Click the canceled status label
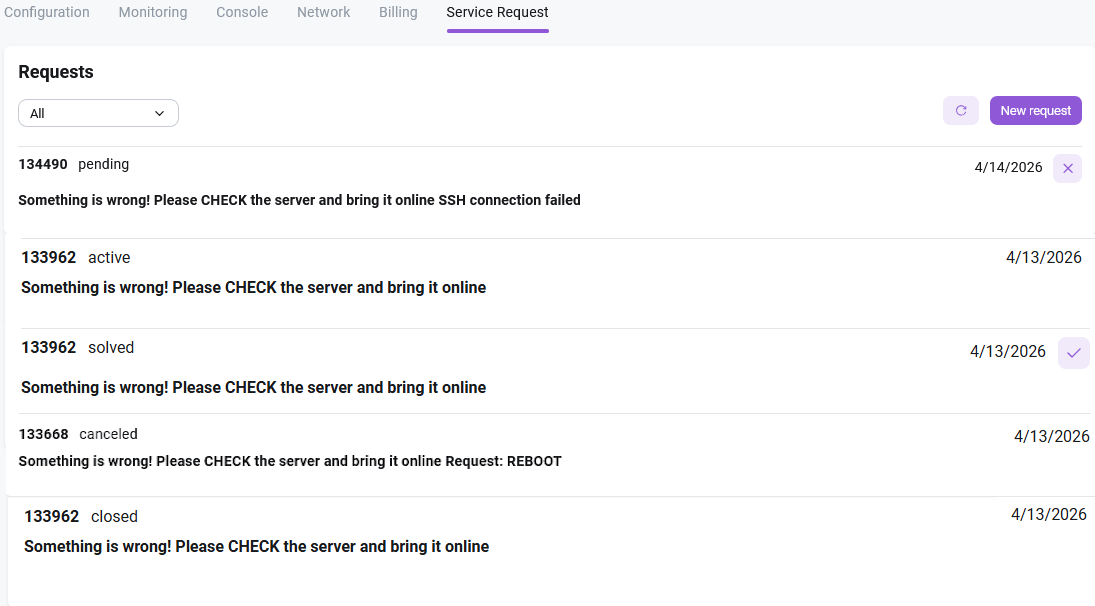 [108, 434]
